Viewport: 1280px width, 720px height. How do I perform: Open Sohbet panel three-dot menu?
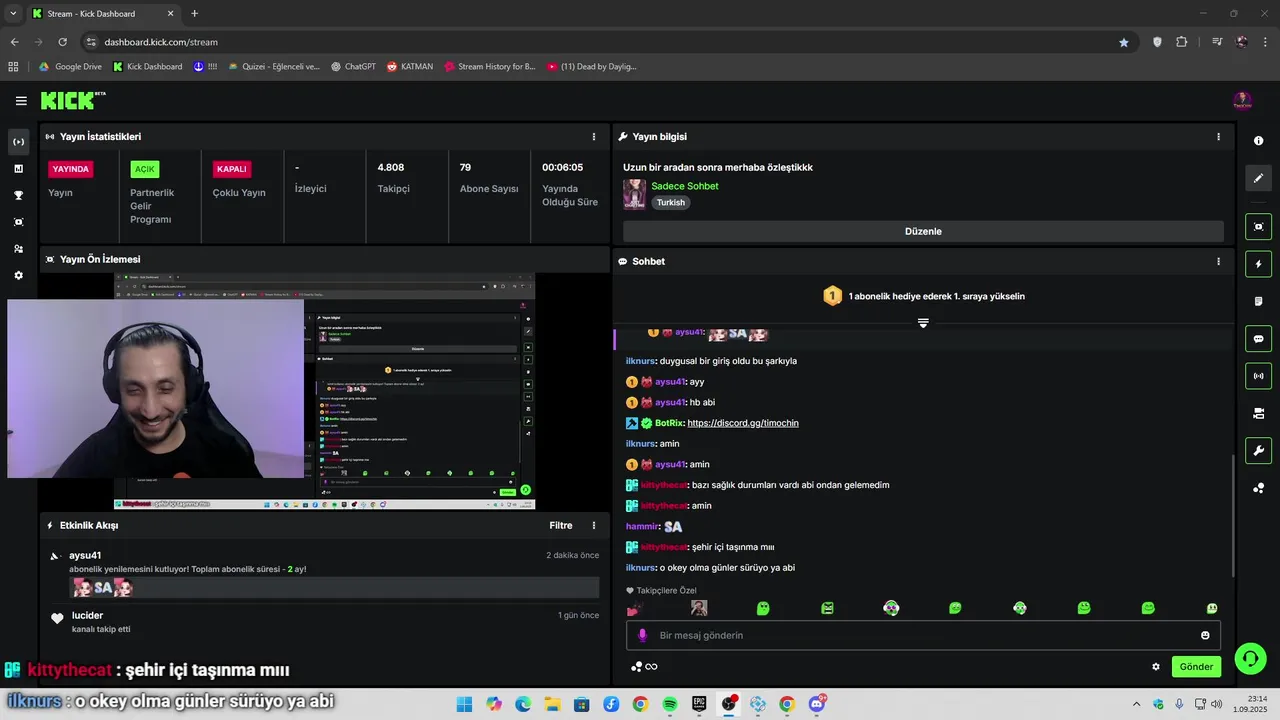(1218, 262)
